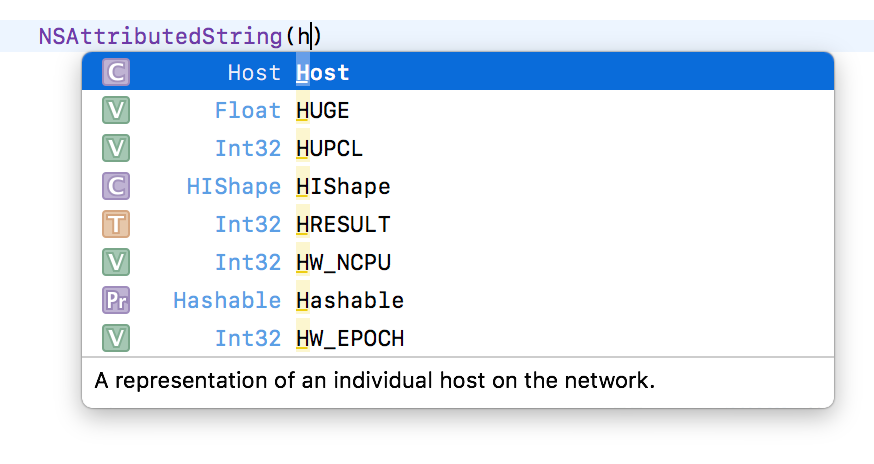Image resolution: width=874 pixels, height=464 pixels.
Task: Select the HW_NCPU suggestion
Action: (458, 262)
